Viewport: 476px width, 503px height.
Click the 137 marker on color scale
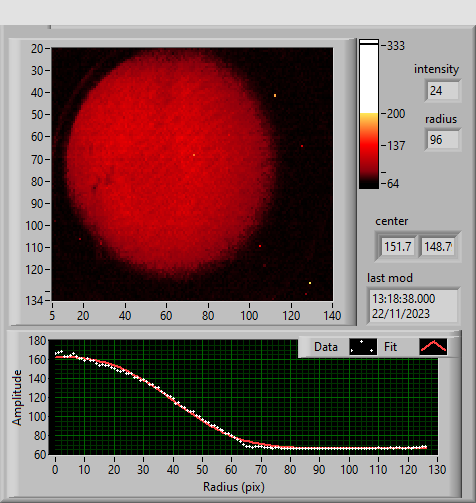pyautogui.click(x=395, y=146)
